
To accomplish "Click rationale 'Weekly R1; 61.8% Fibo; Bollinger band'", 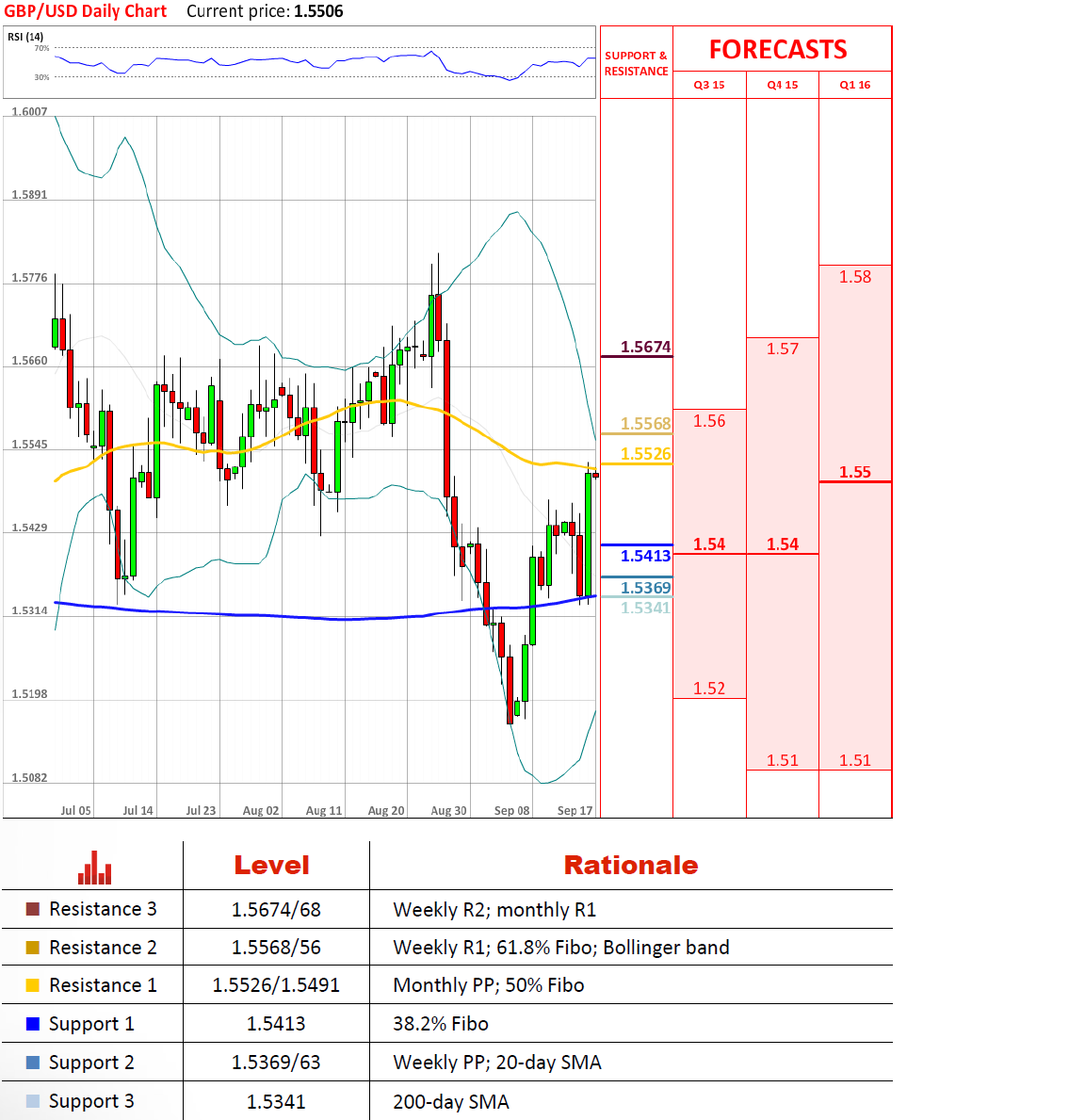I will click(x=561, y=948).
